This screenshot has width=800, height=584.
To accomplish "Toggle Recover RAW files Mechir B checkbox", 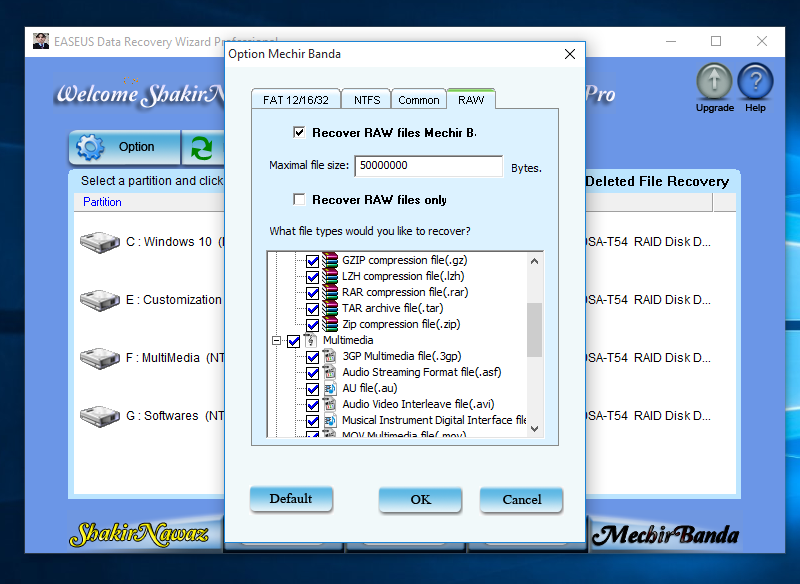I will point(299,133).
